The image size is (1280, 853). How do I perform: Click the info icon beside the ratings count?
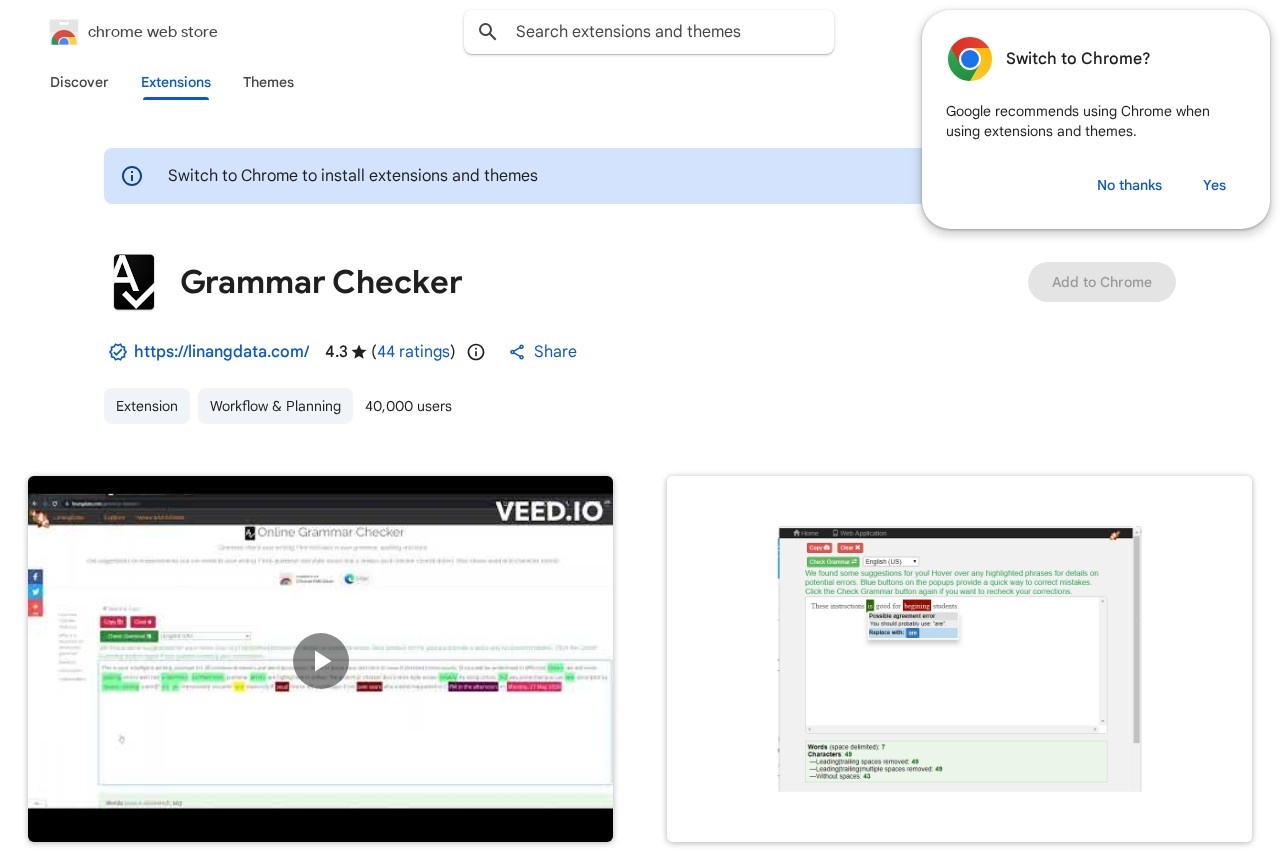(x=475, y=352)
